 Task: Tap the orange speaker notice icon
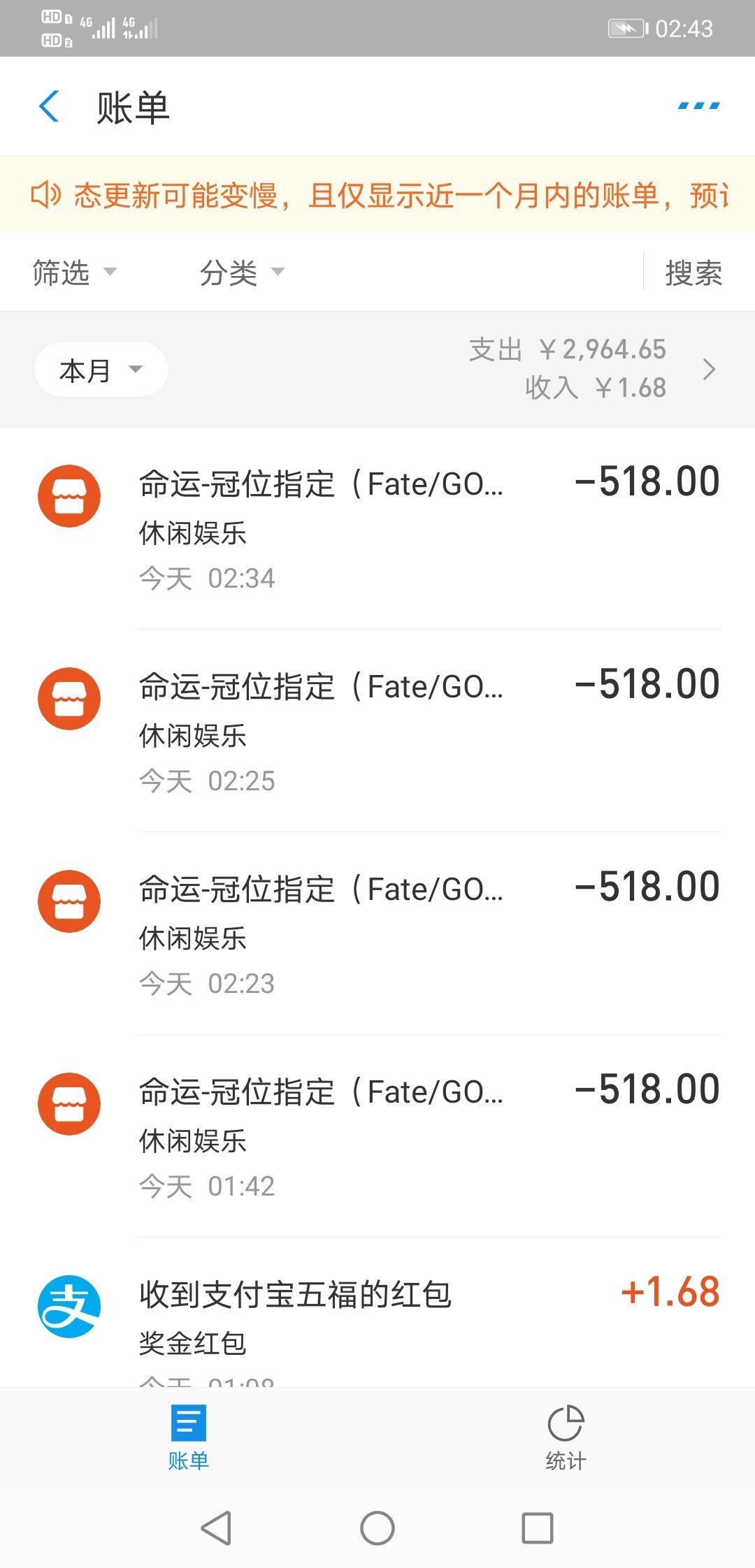click(45, 195)
